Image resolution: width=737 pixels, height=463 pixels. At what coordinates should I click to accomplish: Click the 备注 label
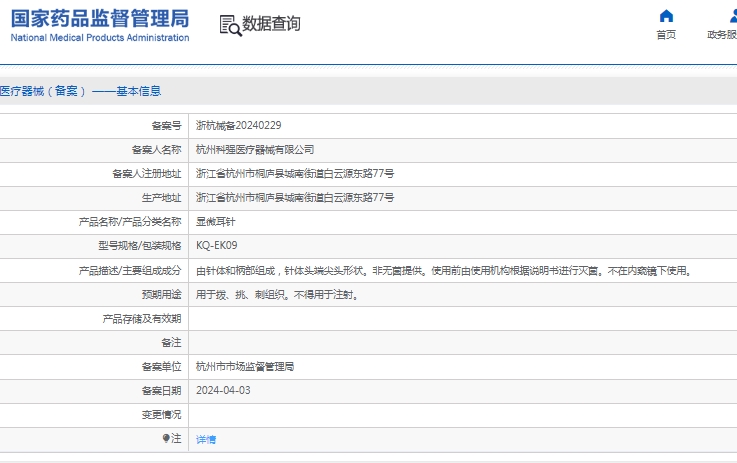(171, 343)
